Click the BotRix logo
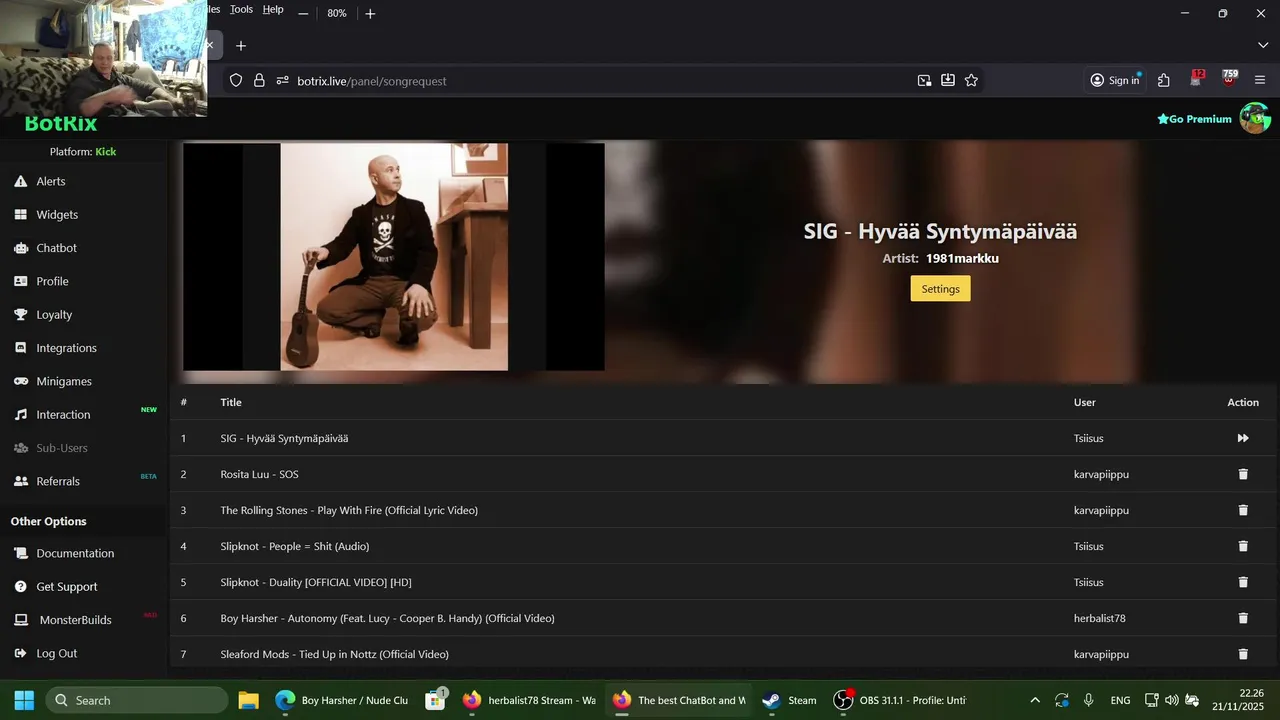This screenshot has height=720, width=1280. pos(61,124)
